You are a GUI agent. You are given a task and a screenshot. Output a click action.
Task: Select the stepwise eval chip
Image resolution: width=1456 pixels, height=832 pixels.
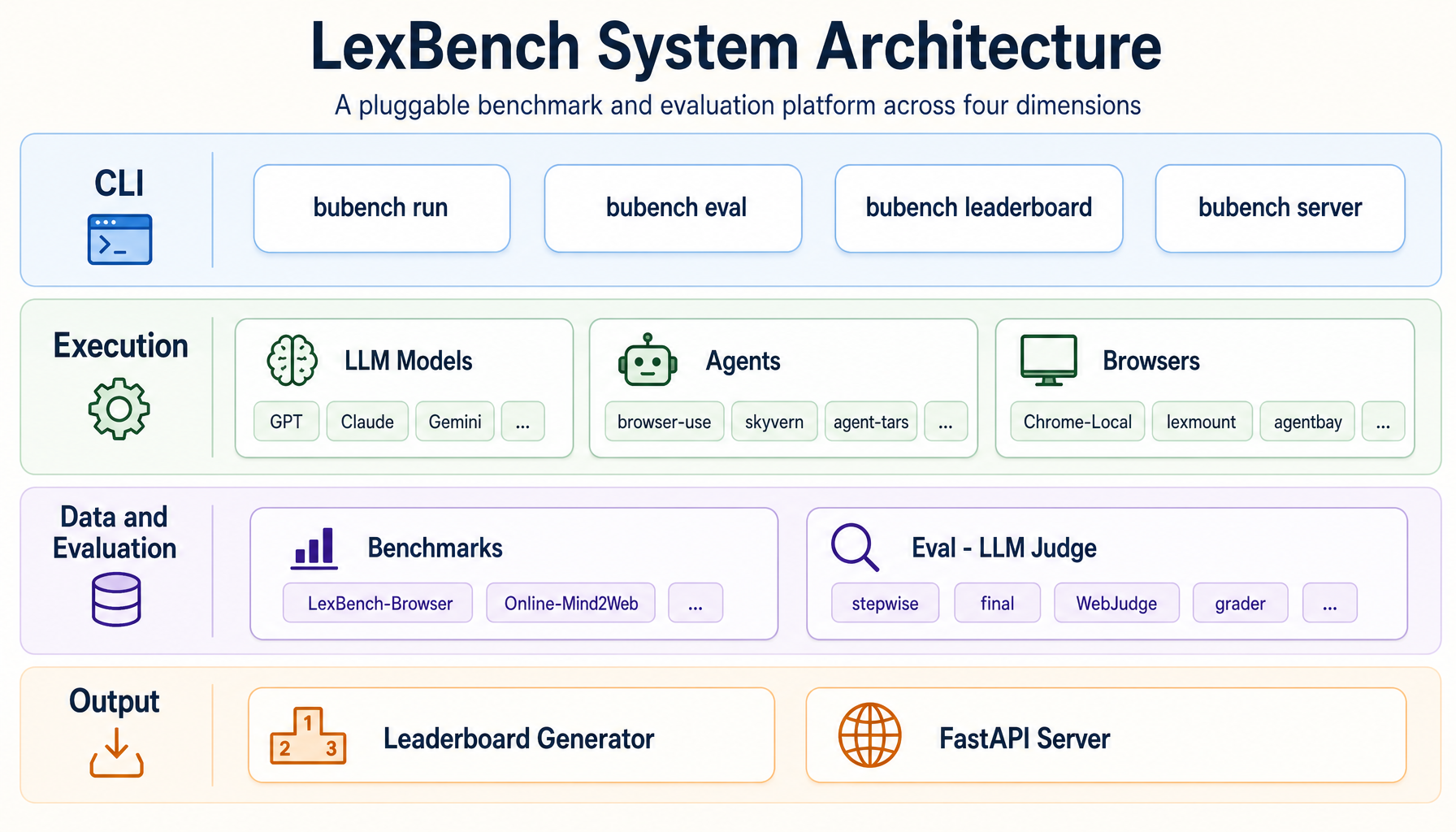click(x=885, y=603)
